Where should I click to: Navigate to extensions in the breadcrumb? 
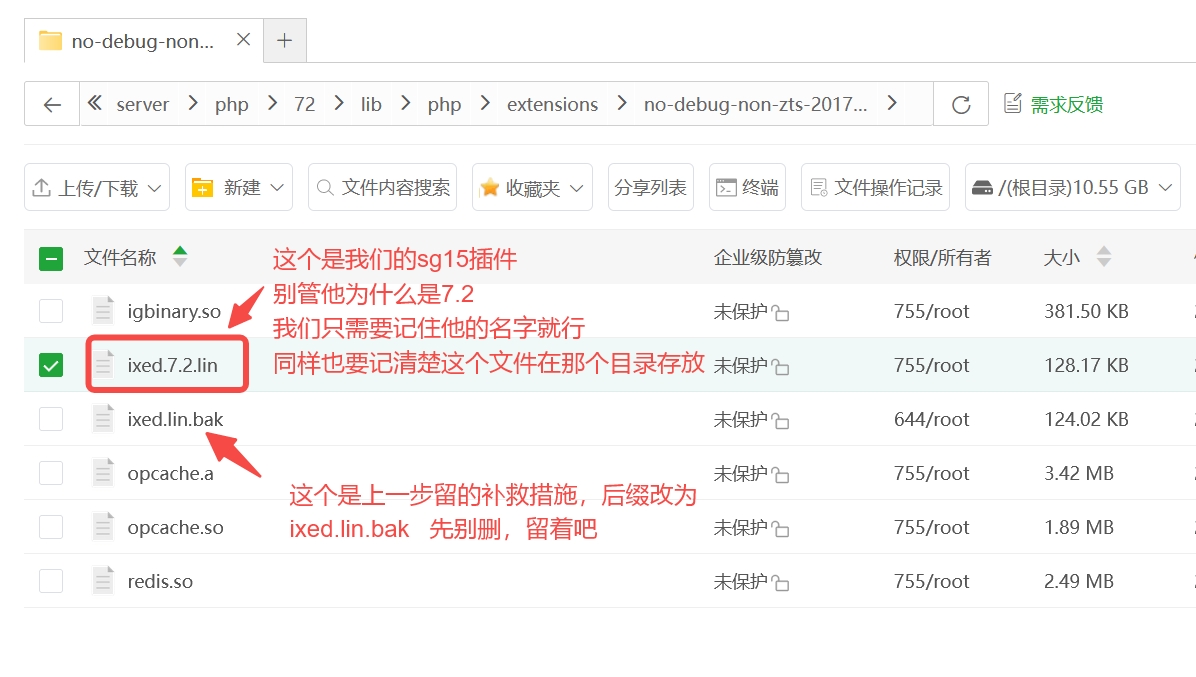(552, 104)
